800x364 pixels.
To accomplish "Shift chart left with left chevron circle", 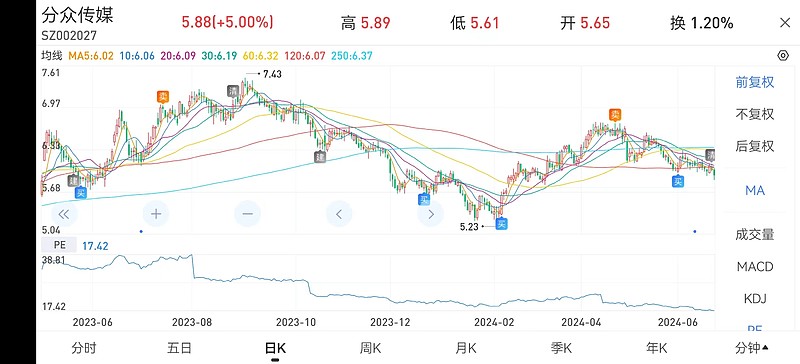I will [339, 214].
